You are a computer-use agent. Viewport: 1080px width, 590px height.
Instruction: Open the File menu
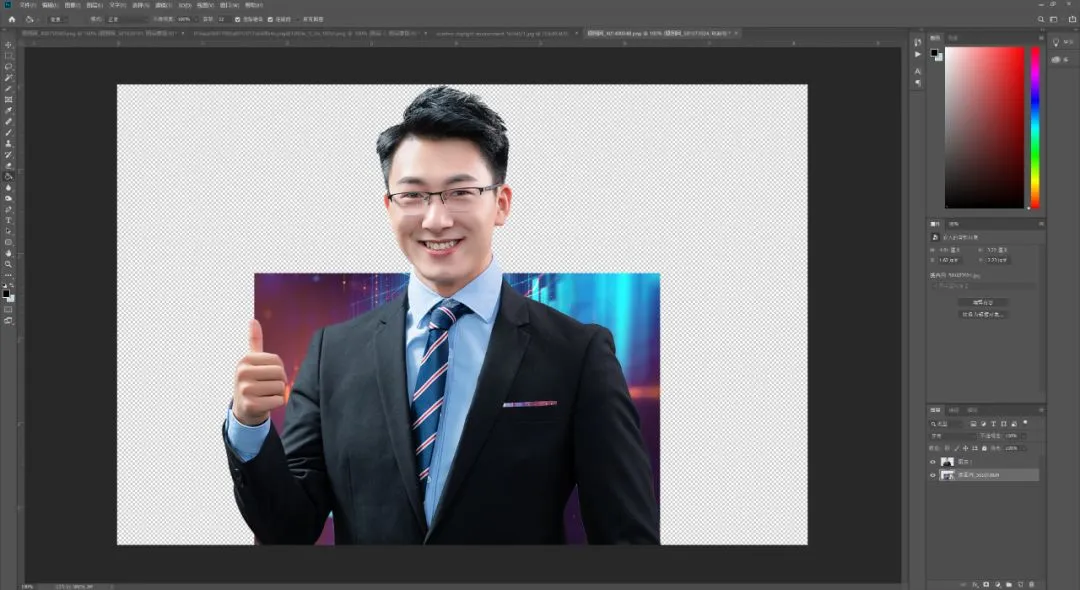point(26,5)
